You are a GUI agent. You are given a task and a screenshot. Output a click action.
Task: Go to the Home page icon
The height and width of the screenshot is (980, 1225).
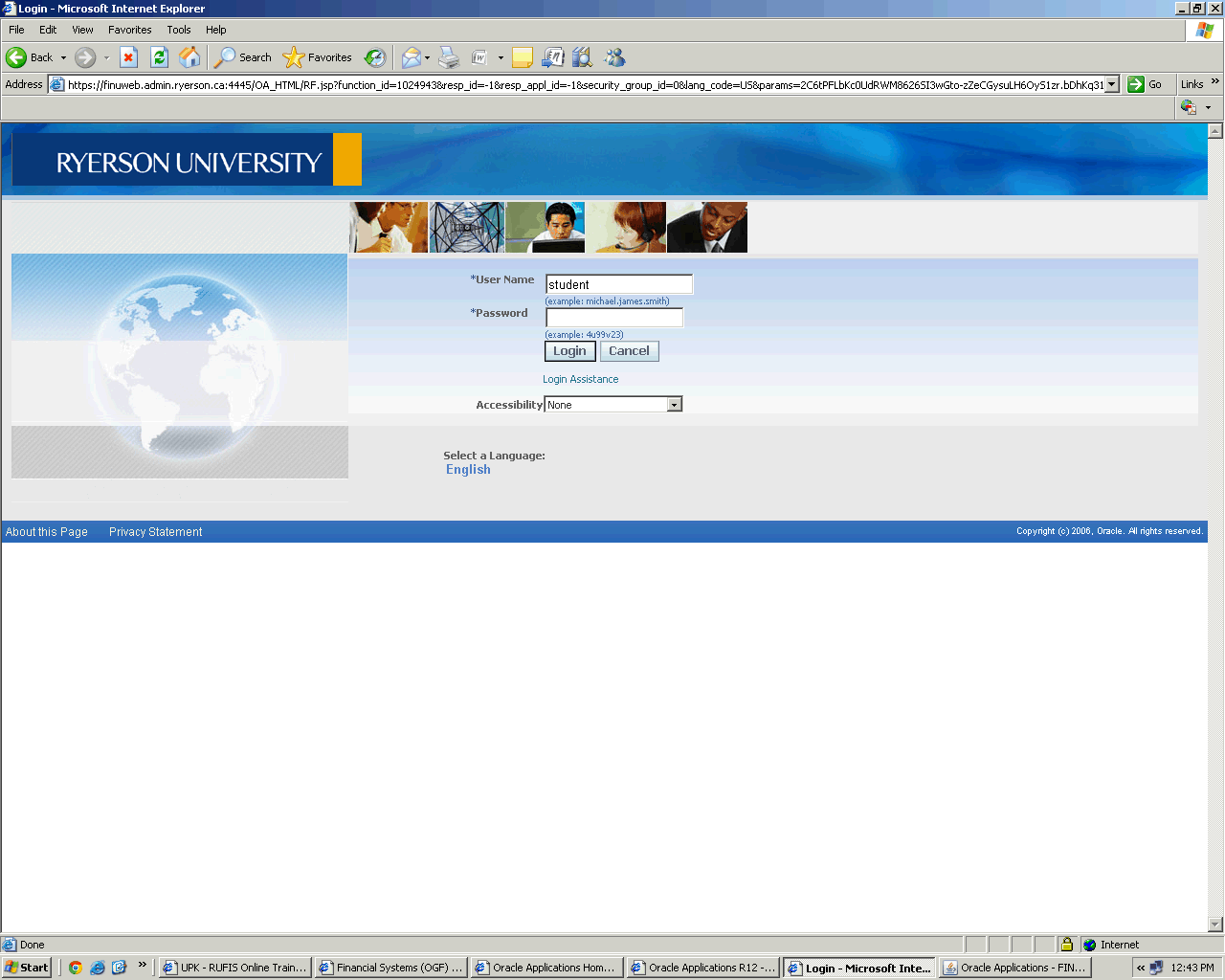point(189,57)
